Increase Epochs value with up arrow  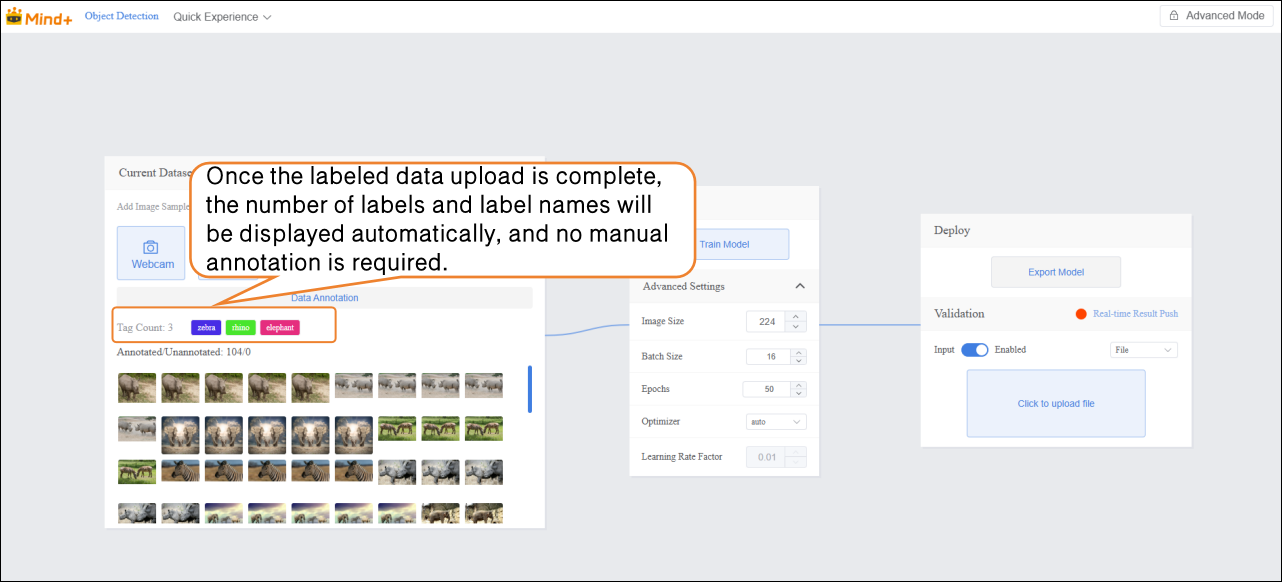click(x=797, y=385)
